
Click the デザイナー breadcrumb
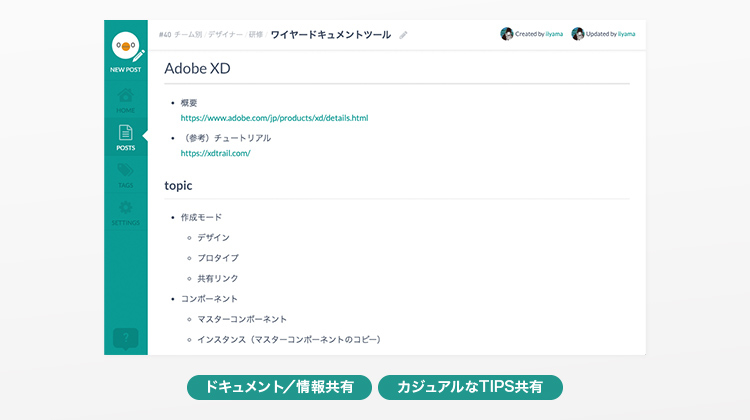tap(225, 34)
